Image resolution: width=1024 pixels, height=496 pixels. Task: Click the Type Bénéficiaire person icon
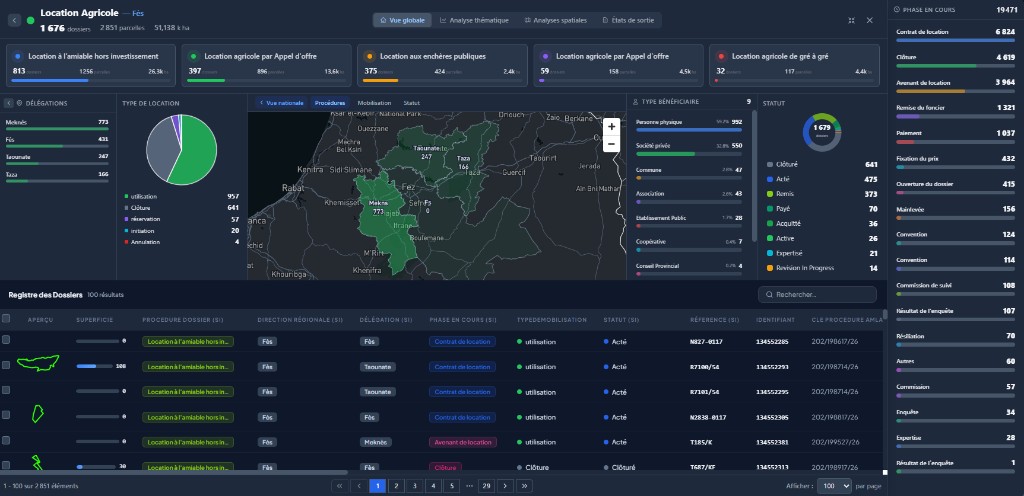click(635, 102)
